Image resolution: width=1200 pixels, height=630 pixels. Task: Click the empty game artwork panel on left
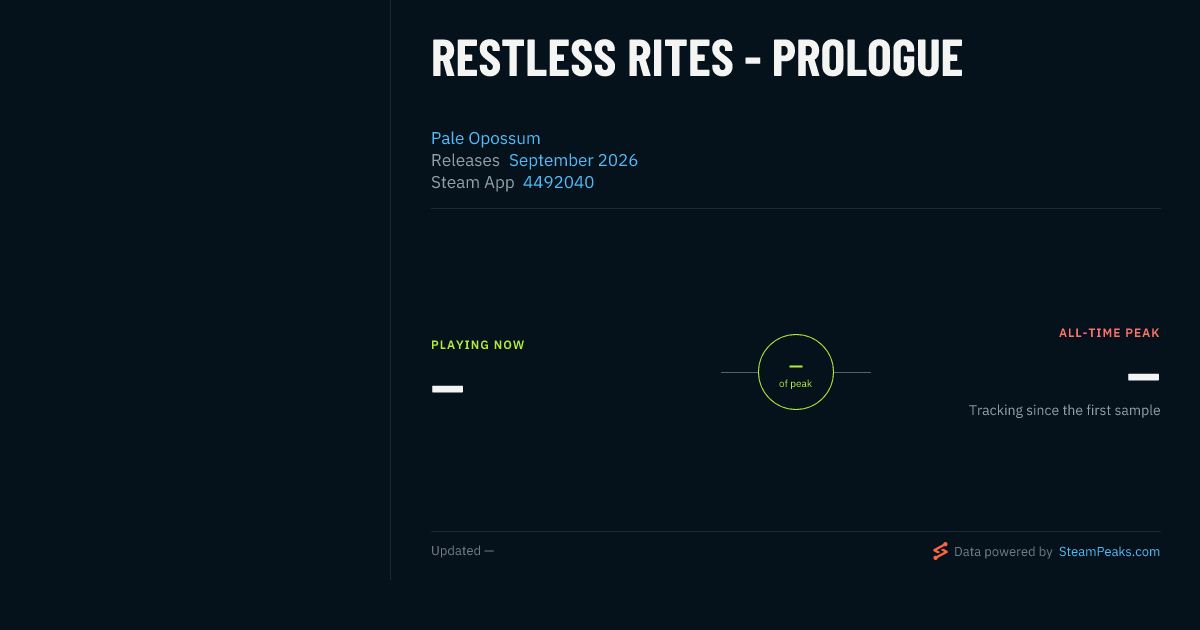195,290
